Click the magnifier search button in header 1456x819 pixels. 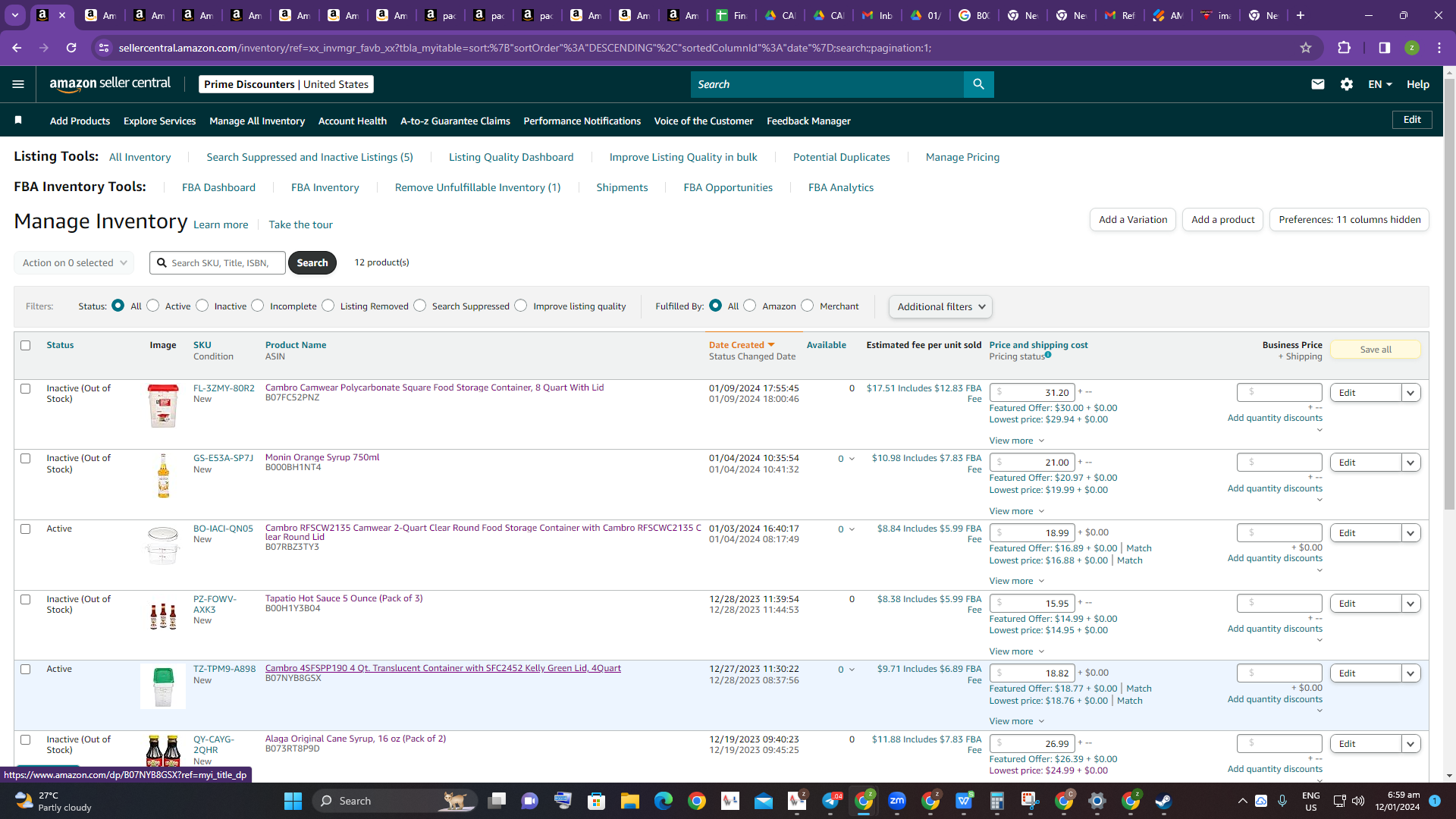click(x=978, y=84)
